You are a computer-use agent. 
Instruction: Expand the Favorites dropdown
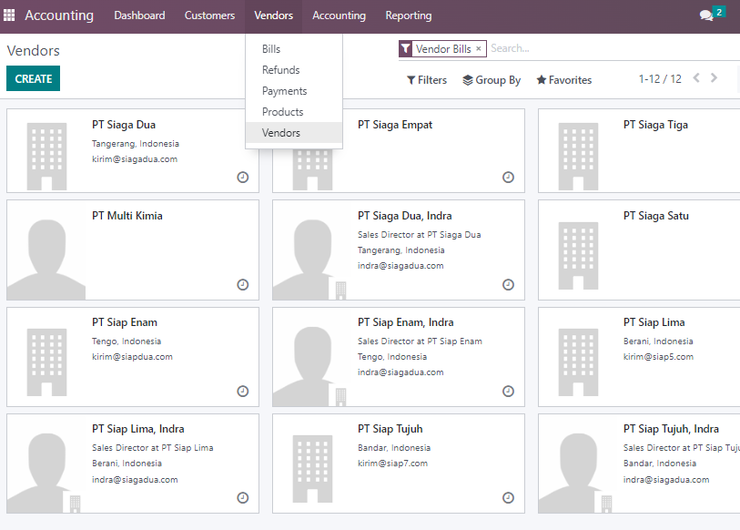tap(564, 80)
